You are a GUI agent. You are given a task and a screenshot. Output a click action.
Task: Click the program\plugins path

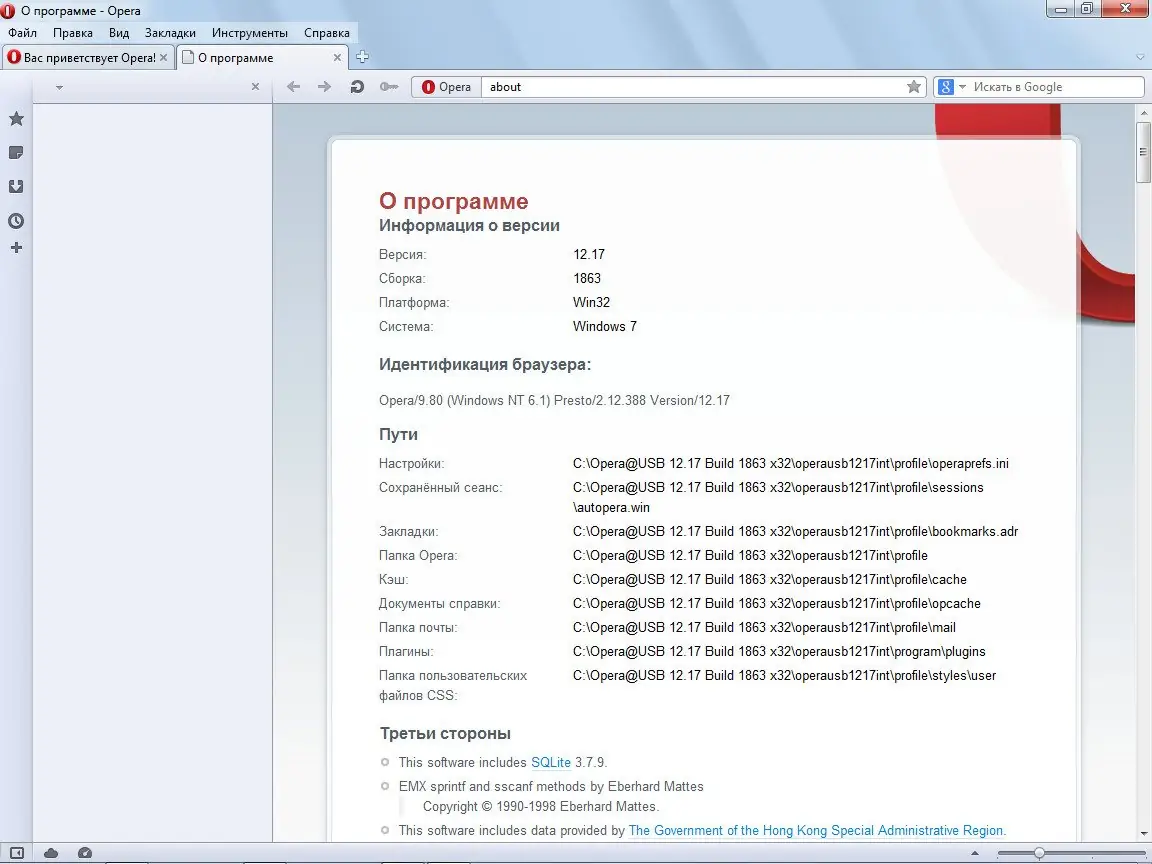coord(780,652)
